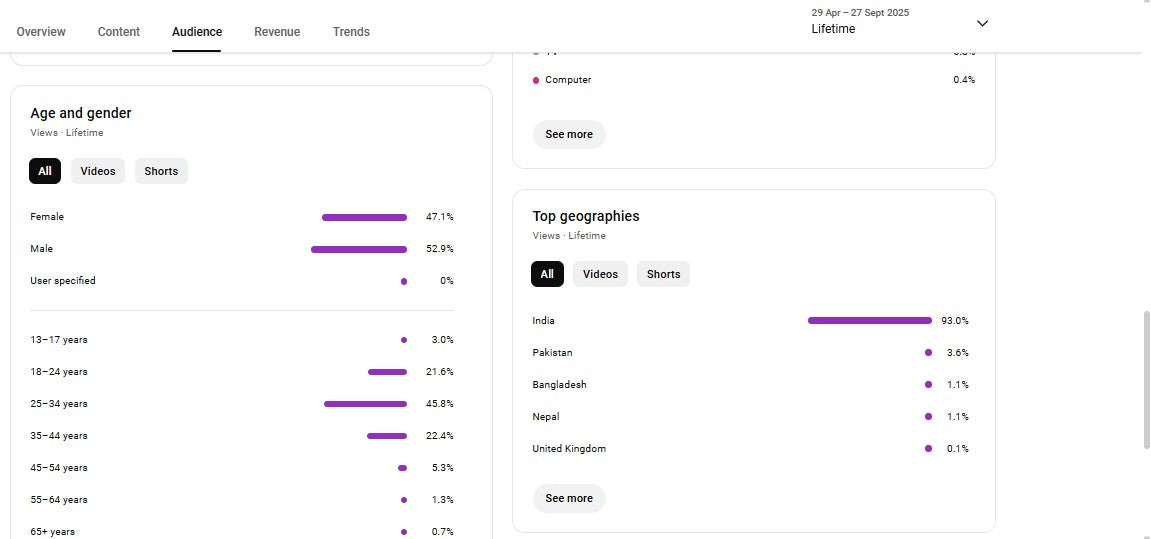The width and height of the screenshot is (1151, 539).
Task: Select the Audience tab
Action: (x=197, y=32)
